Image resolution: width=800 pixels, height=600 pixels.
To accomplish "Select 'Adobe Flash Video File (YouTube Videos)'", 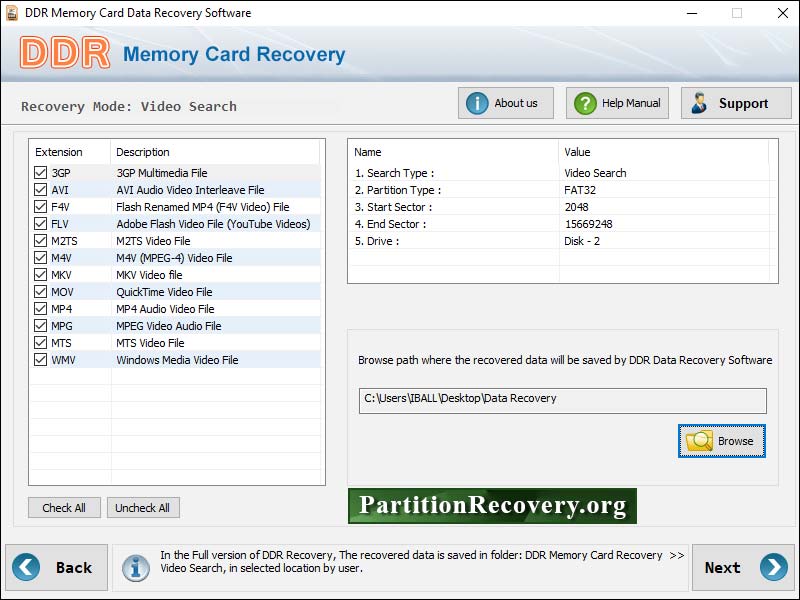I will [213, 224].
